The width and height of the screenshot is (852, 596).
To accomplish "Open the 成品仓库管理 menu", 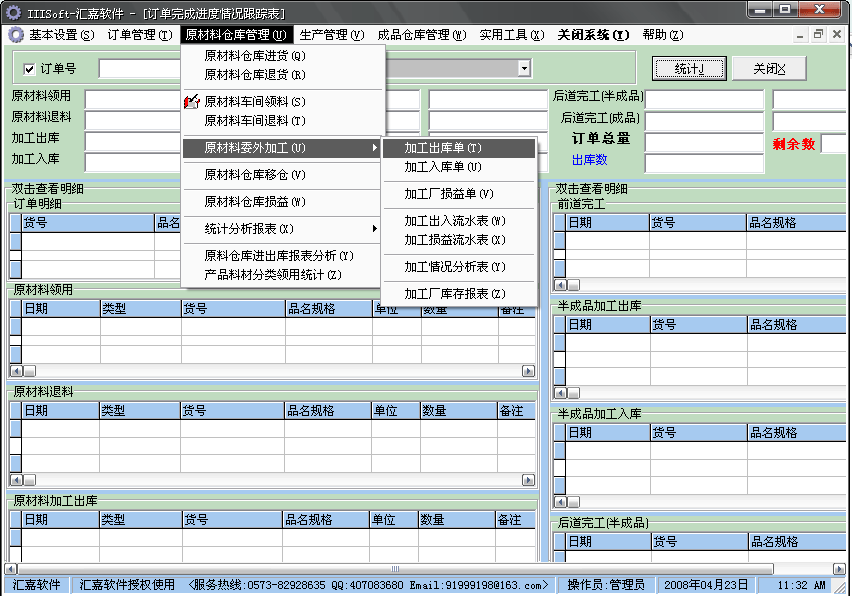I will (x=422, y=35).
